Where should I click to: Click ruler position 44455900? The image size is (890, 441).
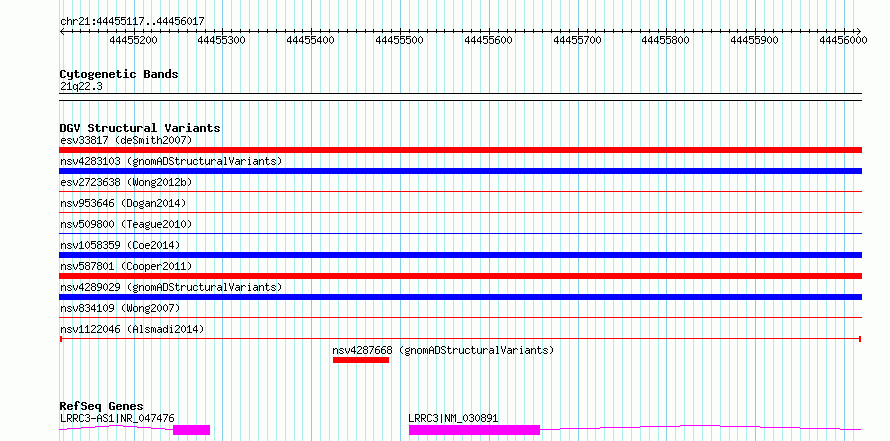pos(755,40)
